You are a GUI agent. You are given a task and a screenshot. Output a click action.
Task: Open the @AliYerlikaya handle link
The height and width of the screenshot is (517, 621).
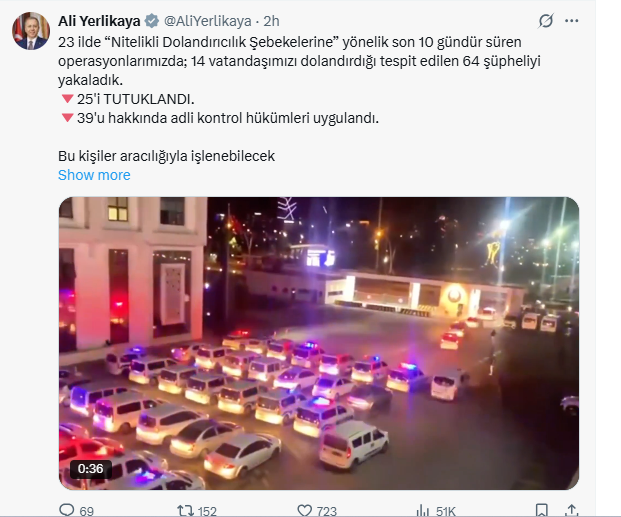[x=208, y=21]
